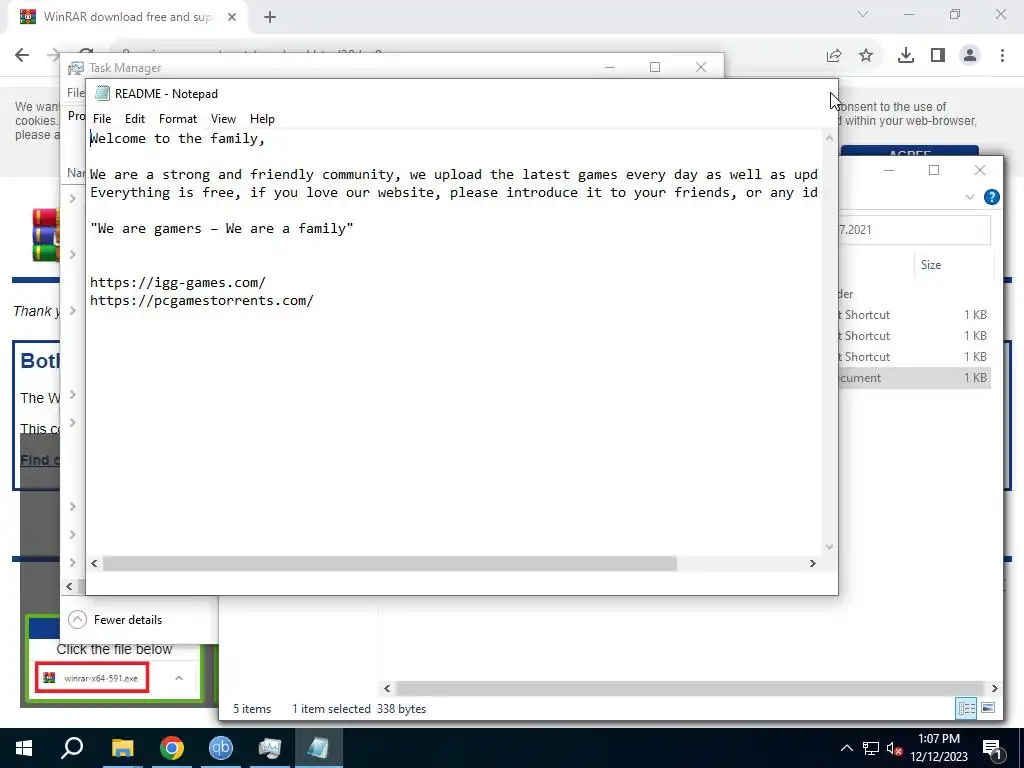The image size is (1024, 768).
Task: Click the Notepad icon in README title bar
Action: (102, 93)
